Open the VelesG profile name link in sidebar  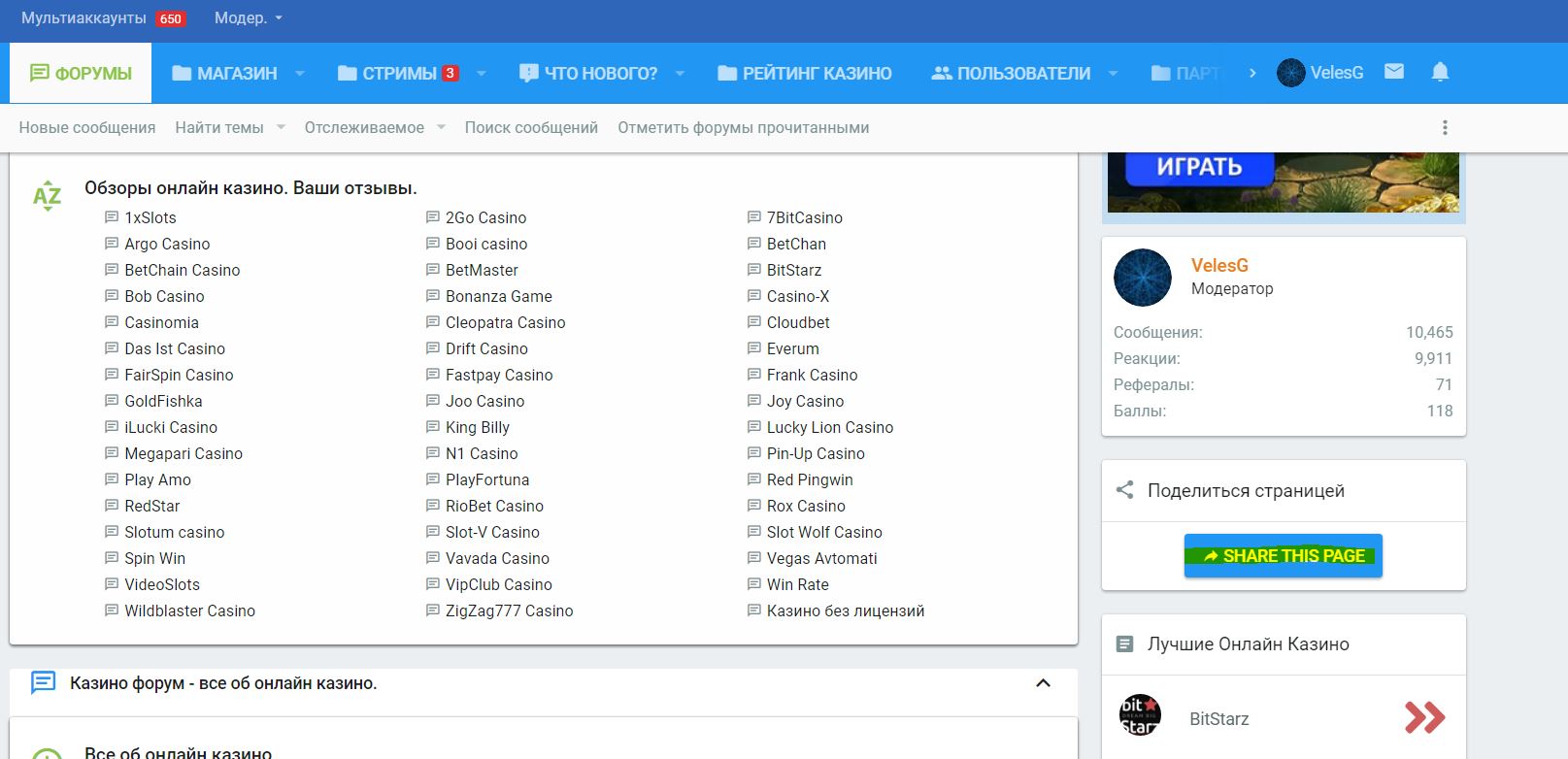(x=1219, y=265)
